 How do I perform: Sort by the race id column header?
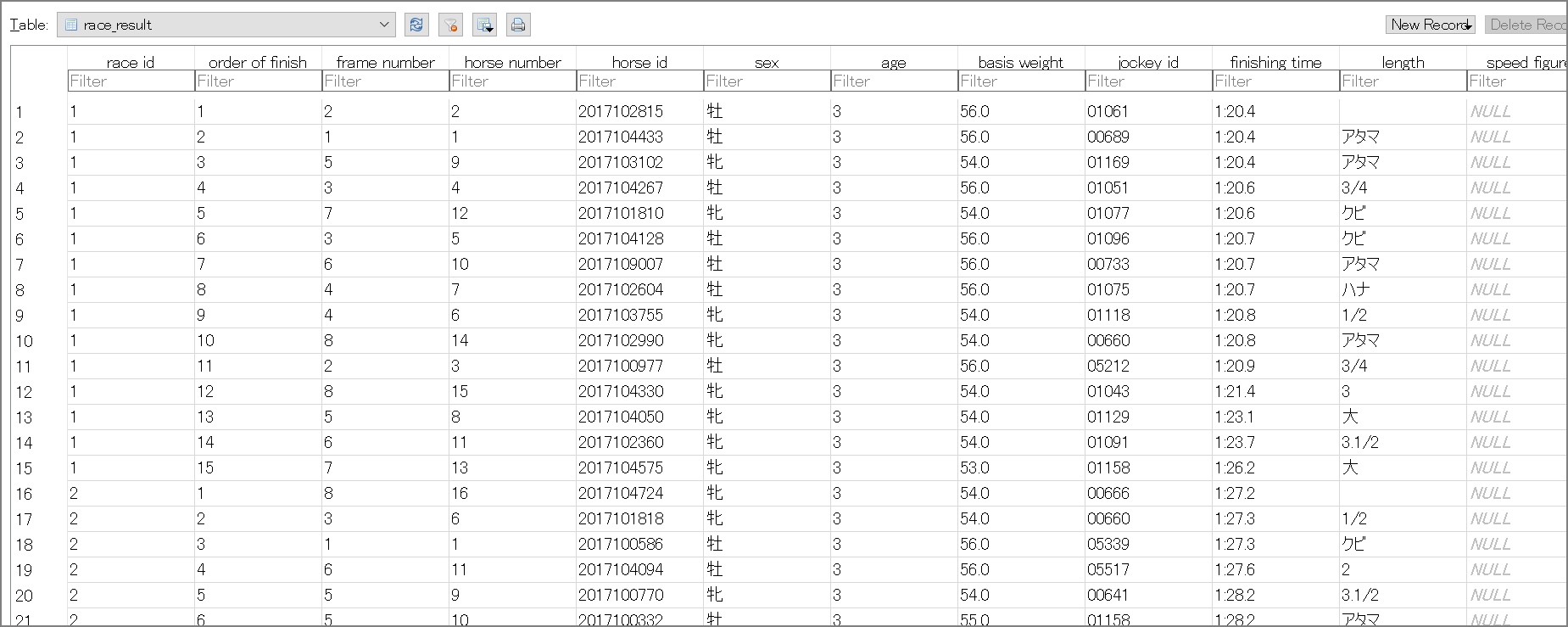coord(131,62)
